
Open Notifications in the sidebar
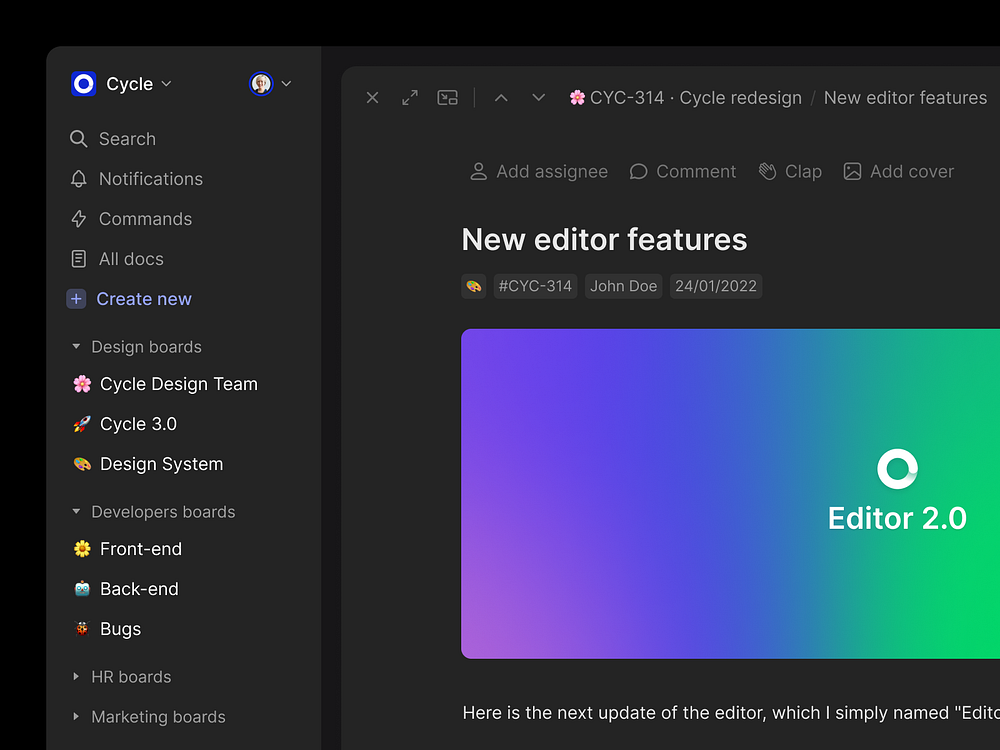150,179
